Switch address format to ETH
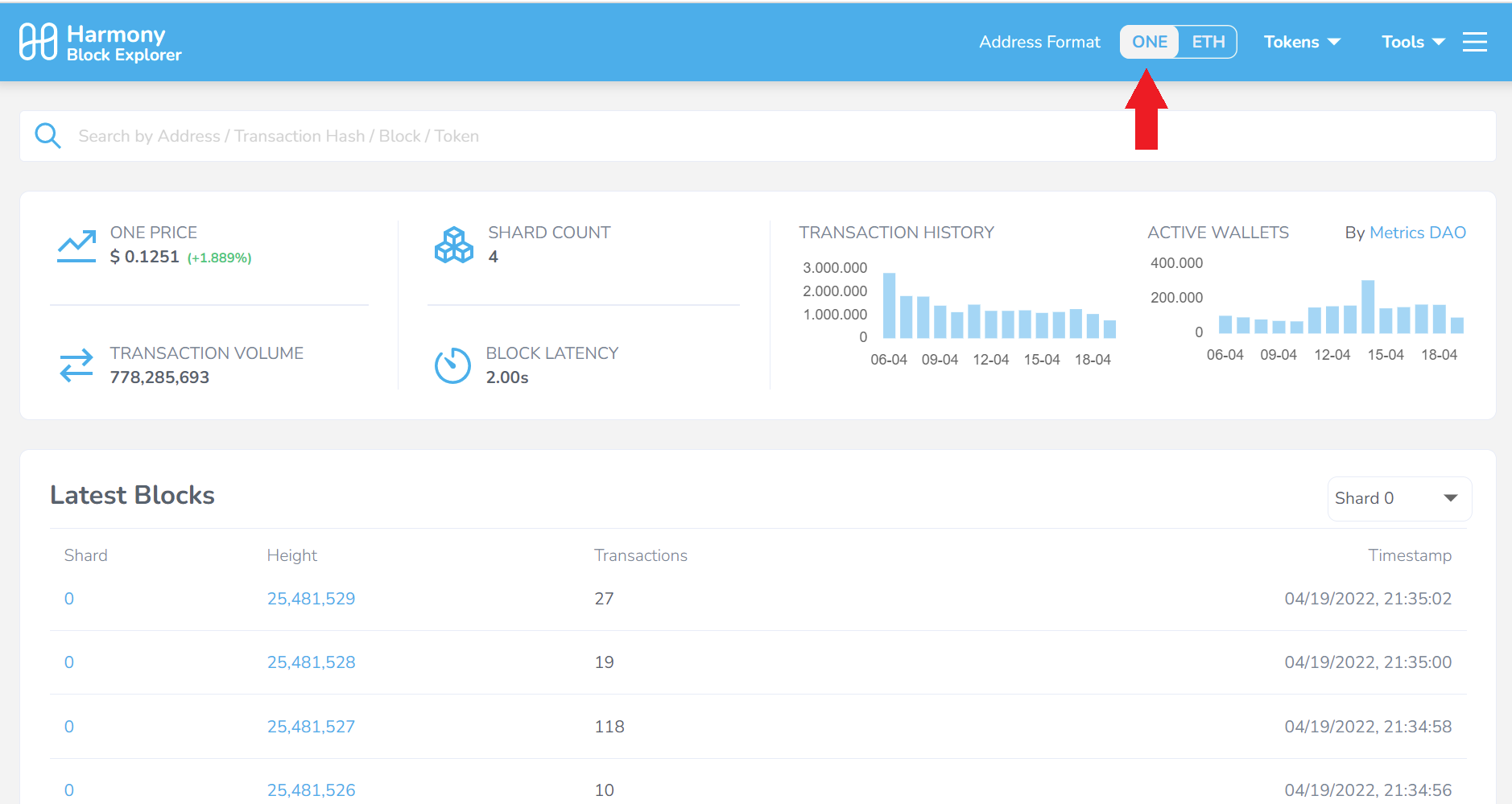This screenshot has width=1512, height=804. pyautogui.click(x=1208, y=42)
